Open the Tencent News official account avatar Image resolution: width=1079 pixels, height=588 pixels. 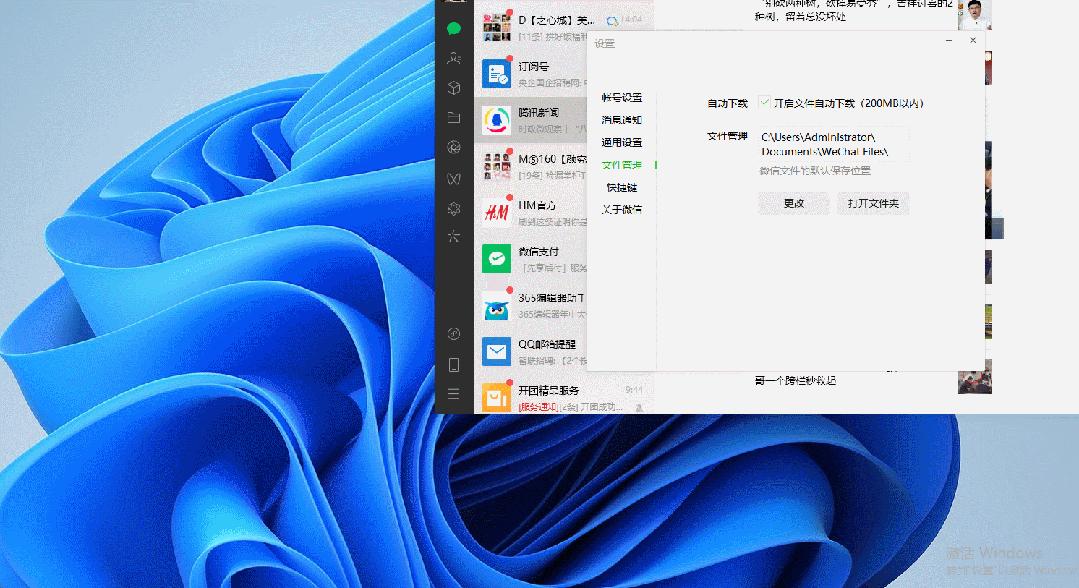point(497,119)
